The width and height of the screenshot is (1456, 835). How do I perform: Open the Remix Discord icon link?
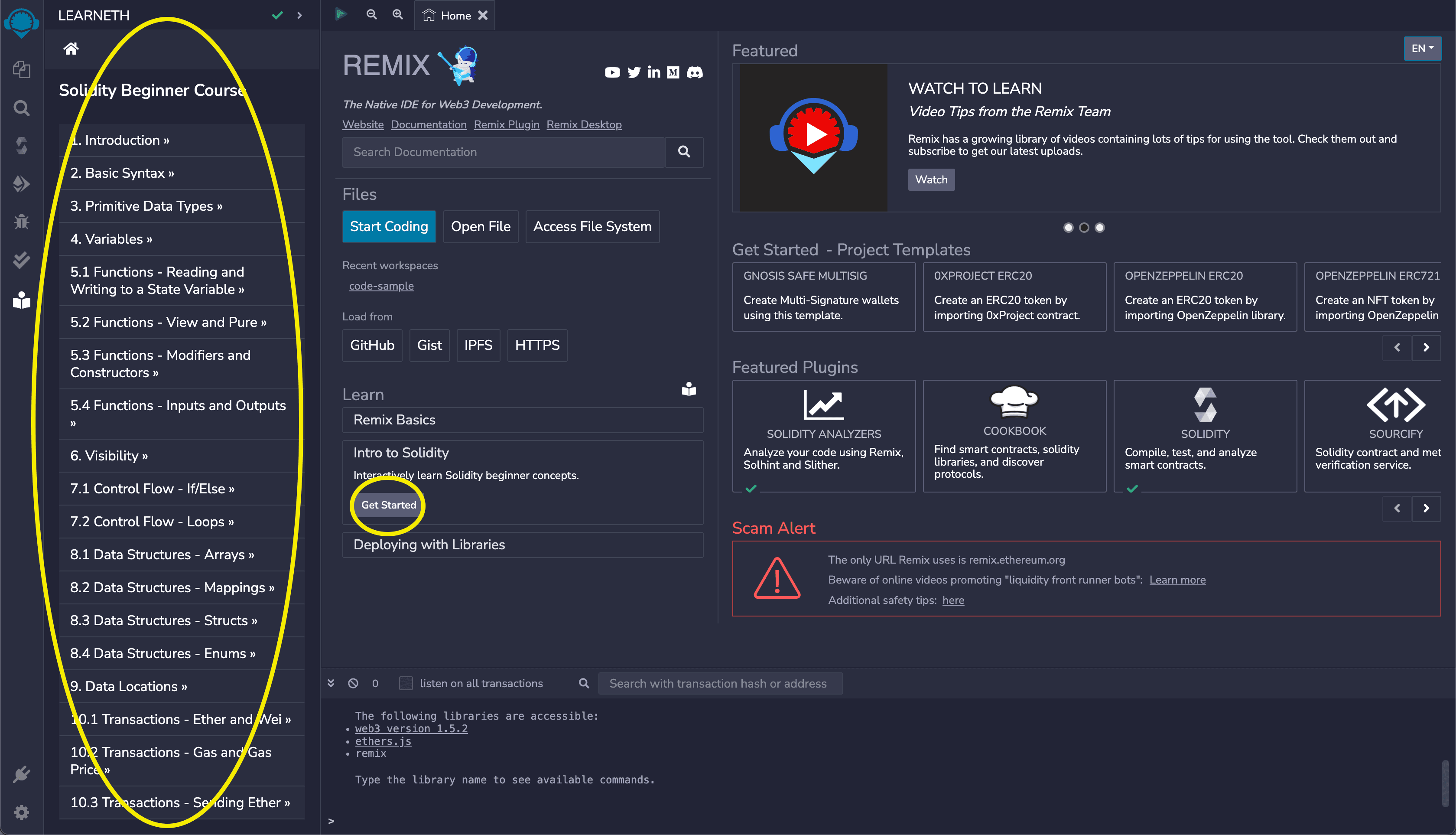[695, 72]
